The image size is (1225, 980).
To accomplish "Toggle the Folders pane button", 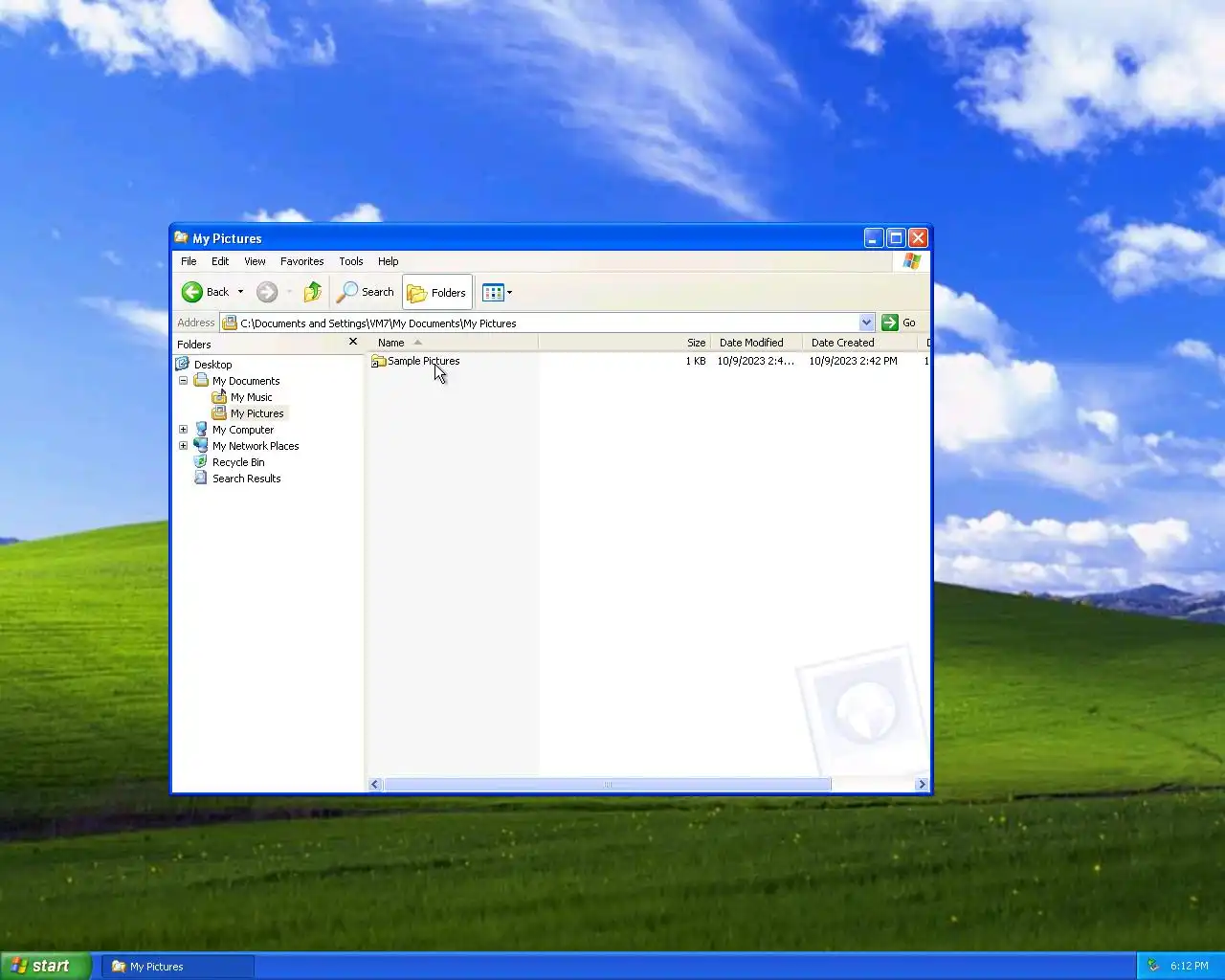I will click(x=437, y=293).
